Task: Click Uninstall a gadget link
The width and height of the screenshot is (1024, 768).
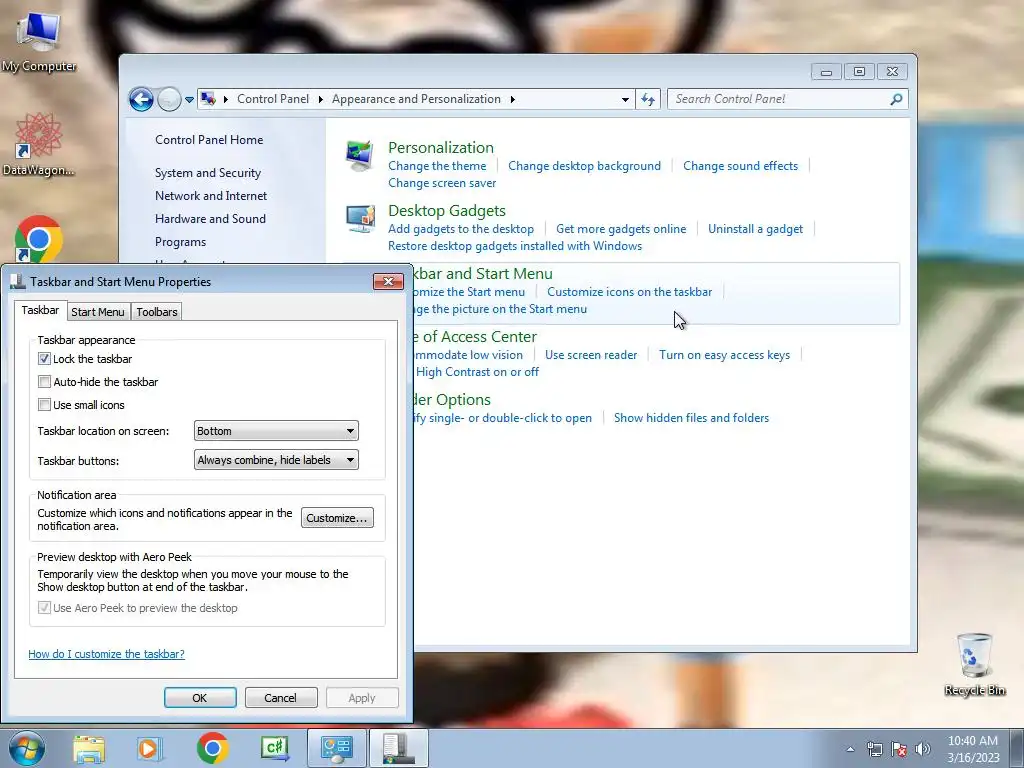Action: (756, 229)
